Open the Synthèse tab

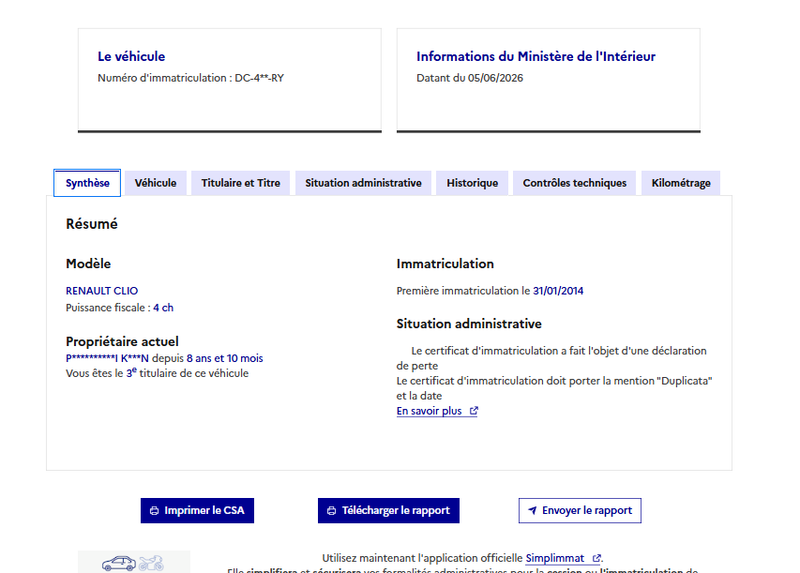[87, 183]
